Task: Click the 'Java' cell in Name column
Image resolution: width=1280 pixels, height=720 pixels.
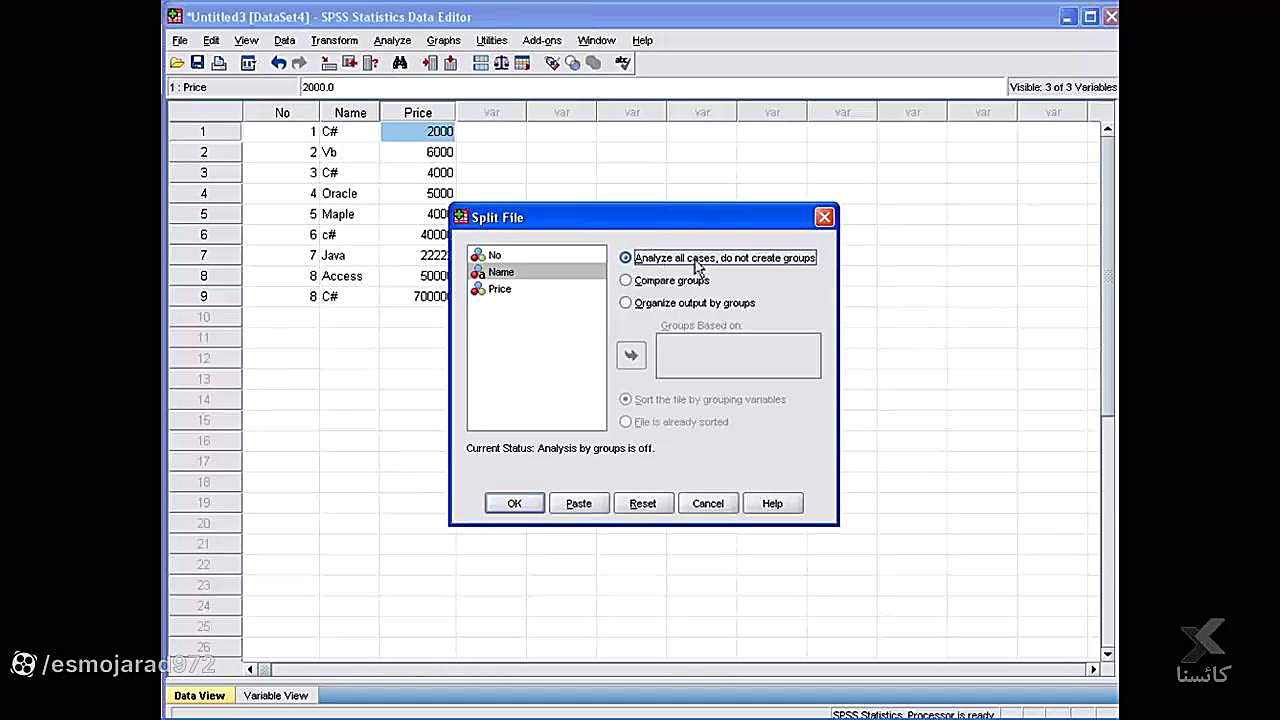Action: tap(350, 255)
